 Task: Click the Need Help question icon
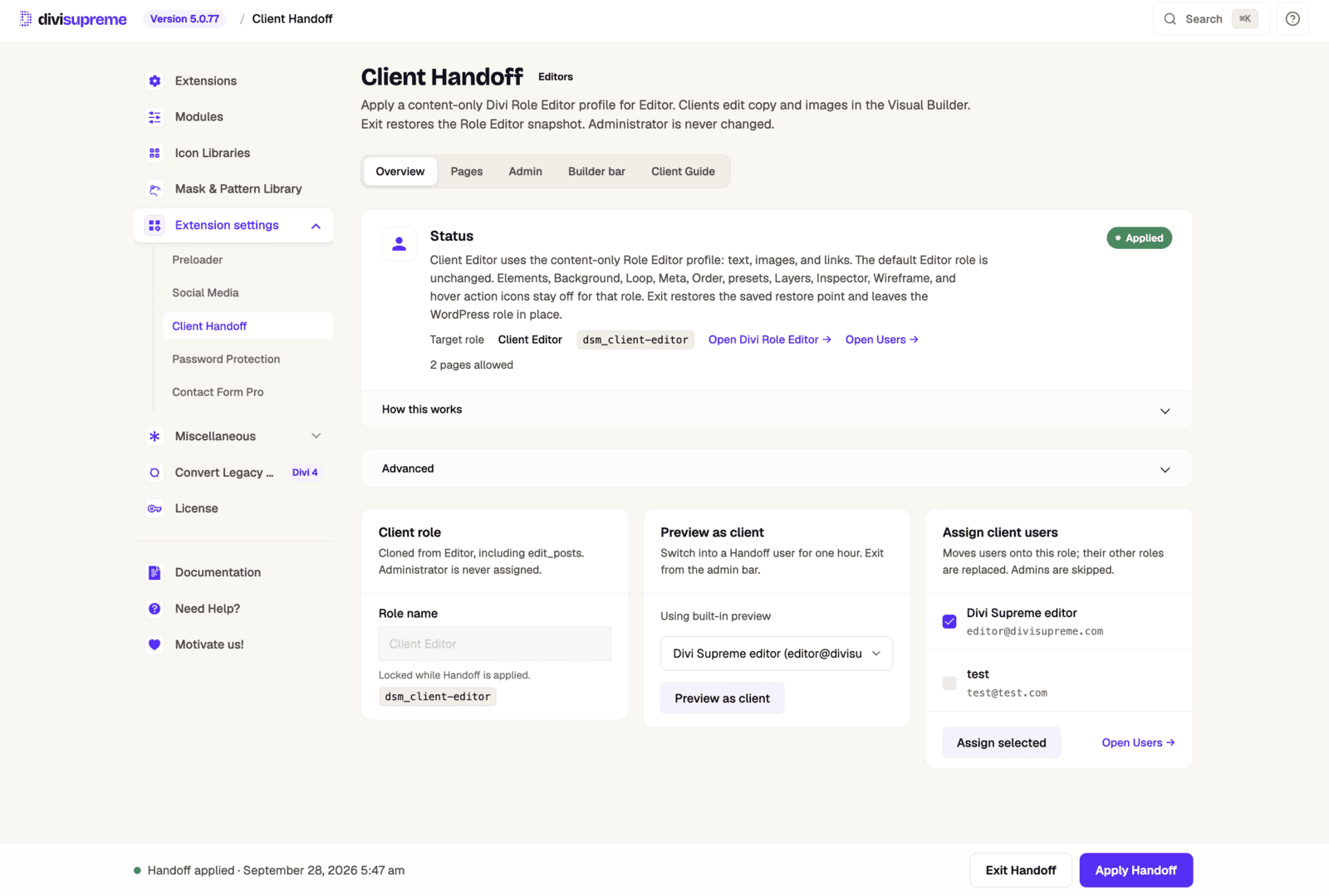[x=154, y=609]
